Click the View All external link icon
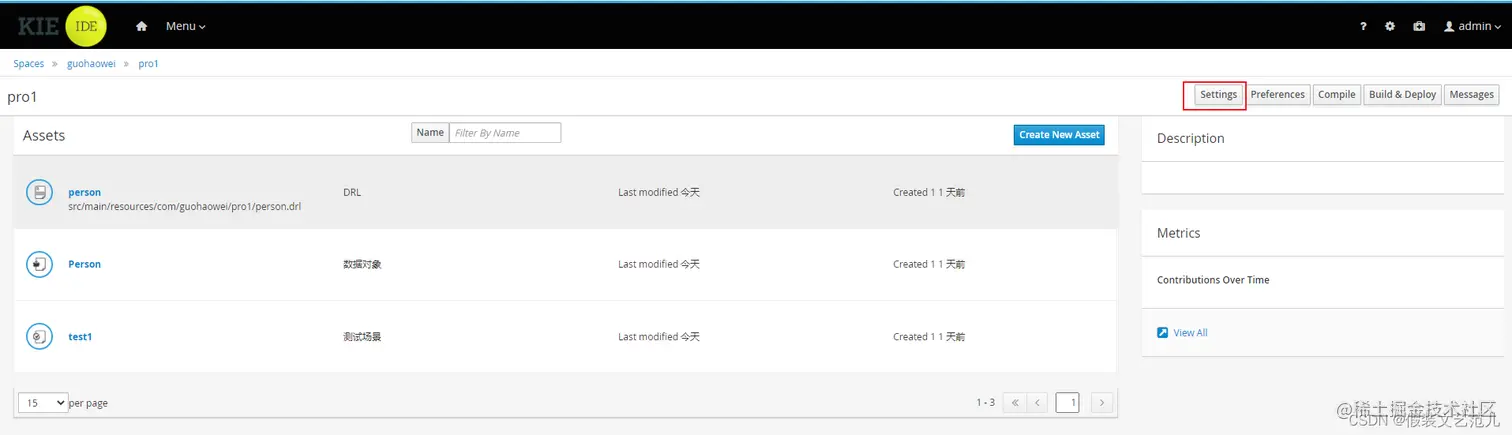 1162,333
